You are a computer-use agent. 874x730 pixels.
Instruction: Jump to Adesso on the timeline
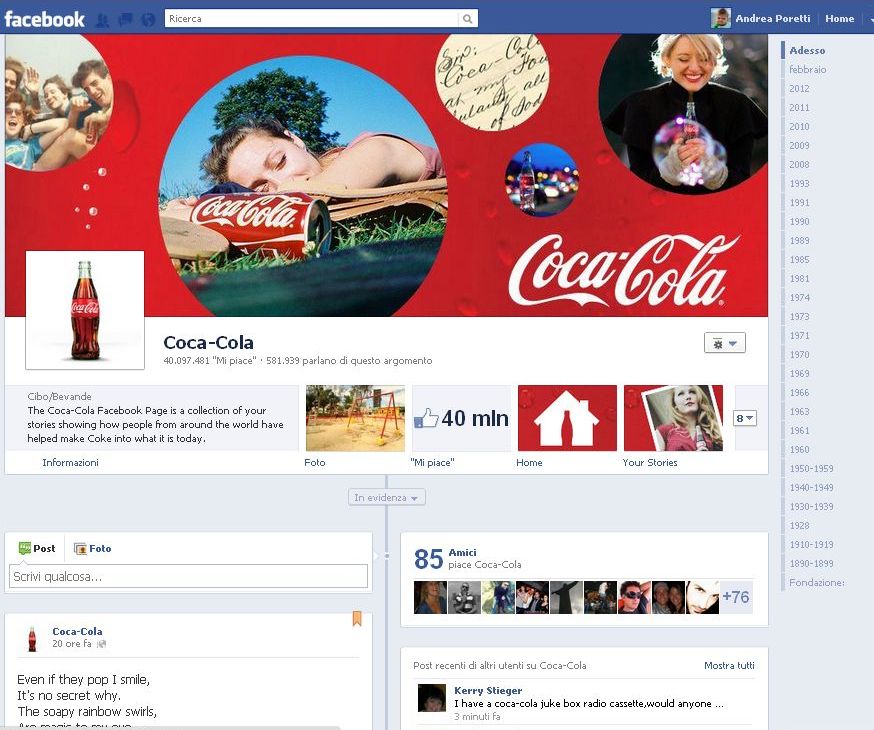pos(807,50)
